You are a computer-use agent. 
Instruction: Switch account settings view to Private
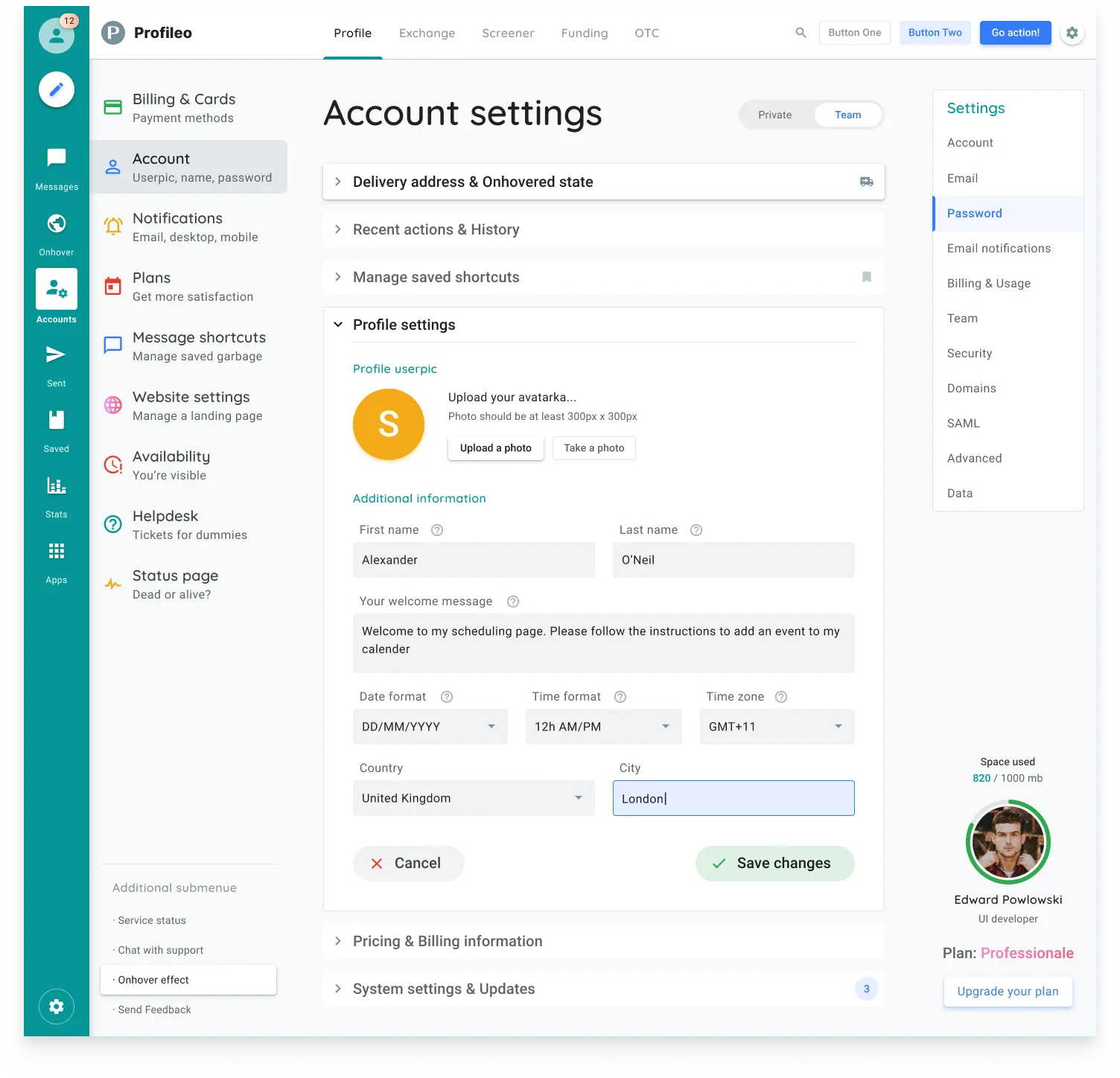(774, 115)
